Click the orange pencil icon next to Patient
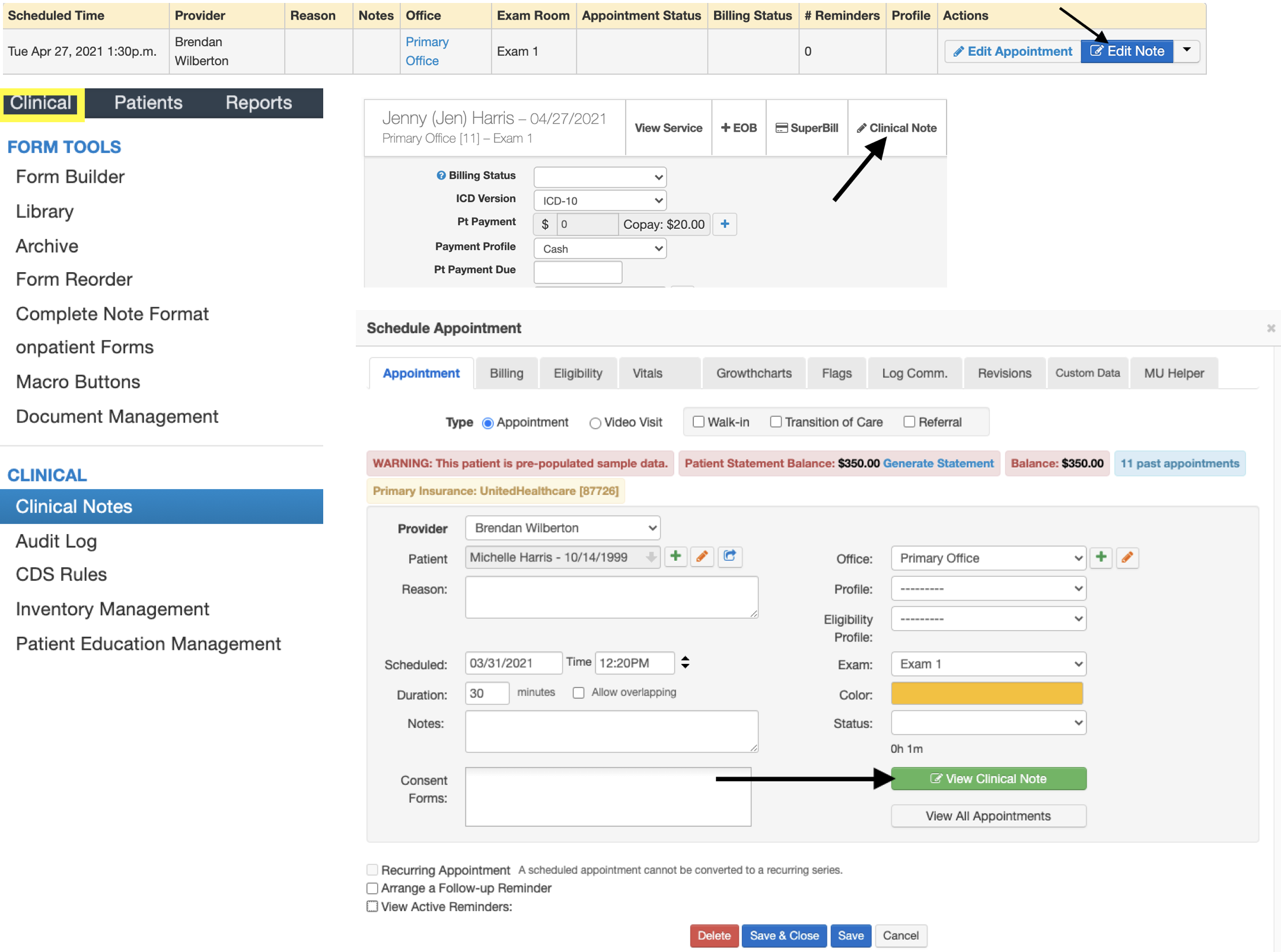 click(702, 557)
